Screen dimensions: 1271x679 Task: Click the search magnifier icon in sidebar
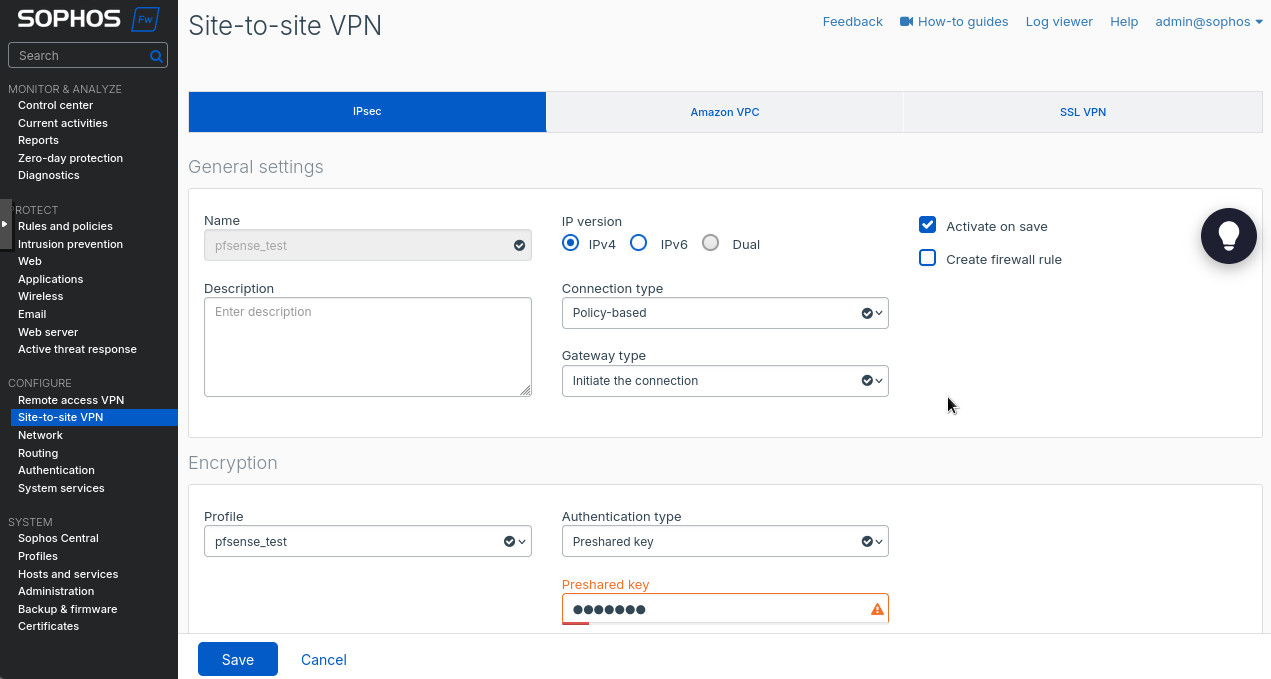click(x=156, y=56)
